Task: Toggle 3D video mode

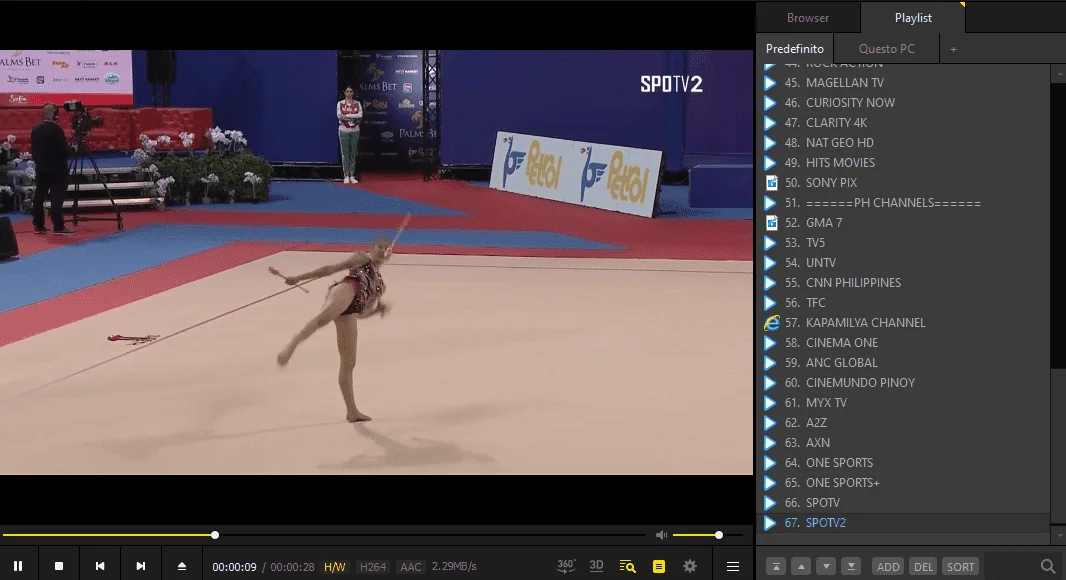Action: click(x=596, y=566)
